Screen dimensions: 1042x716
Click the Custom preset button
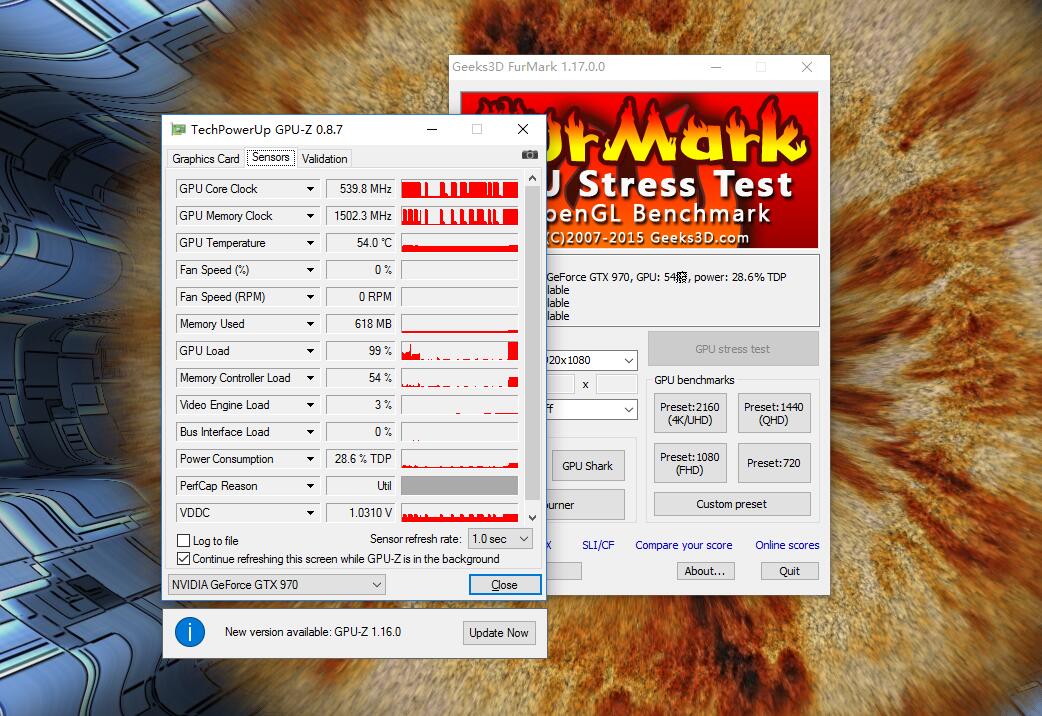pyautogui.click(x=732, y=504)
